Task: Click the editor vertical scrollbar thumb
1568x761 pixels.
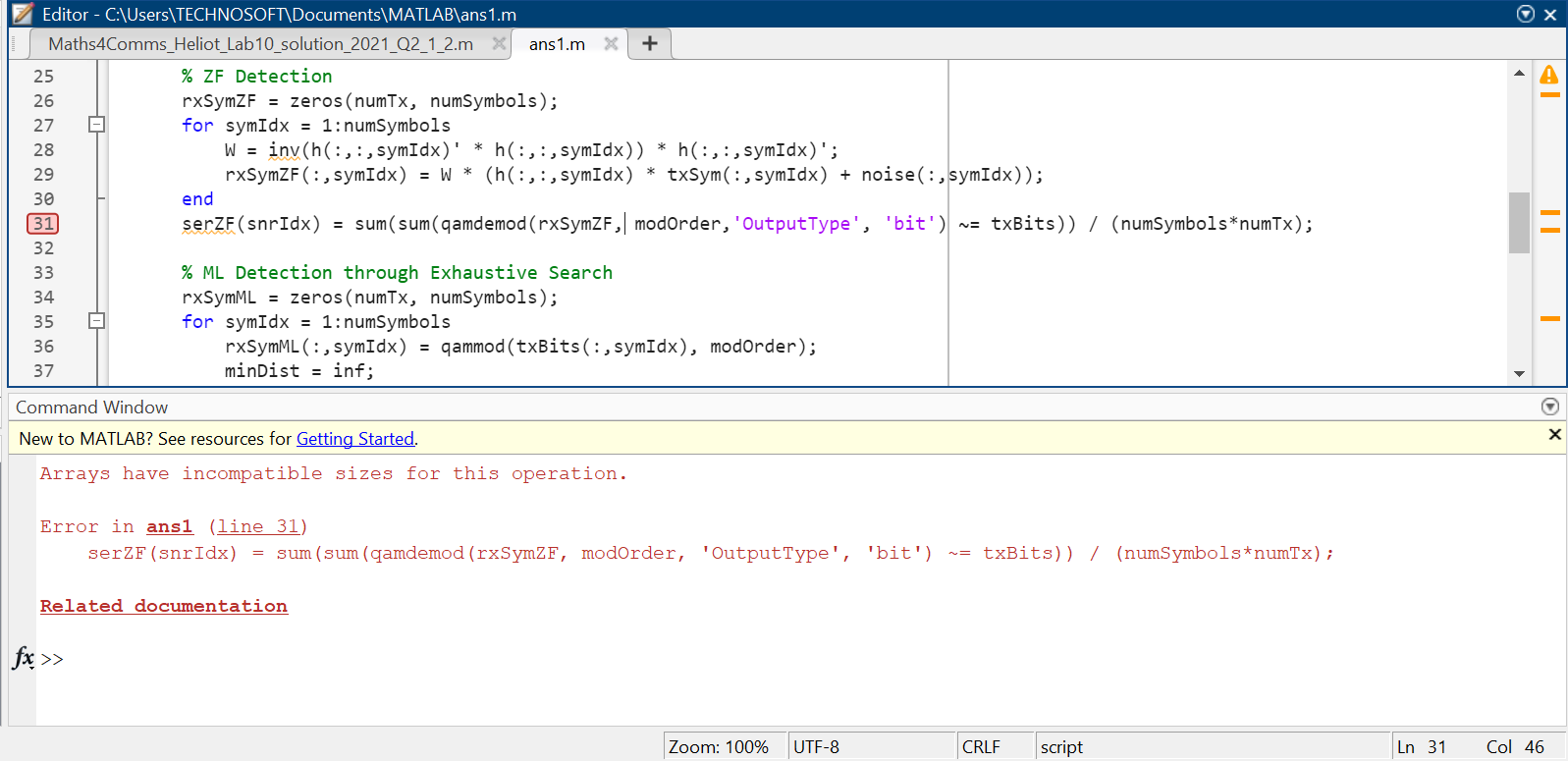Action: point(1519,223)
